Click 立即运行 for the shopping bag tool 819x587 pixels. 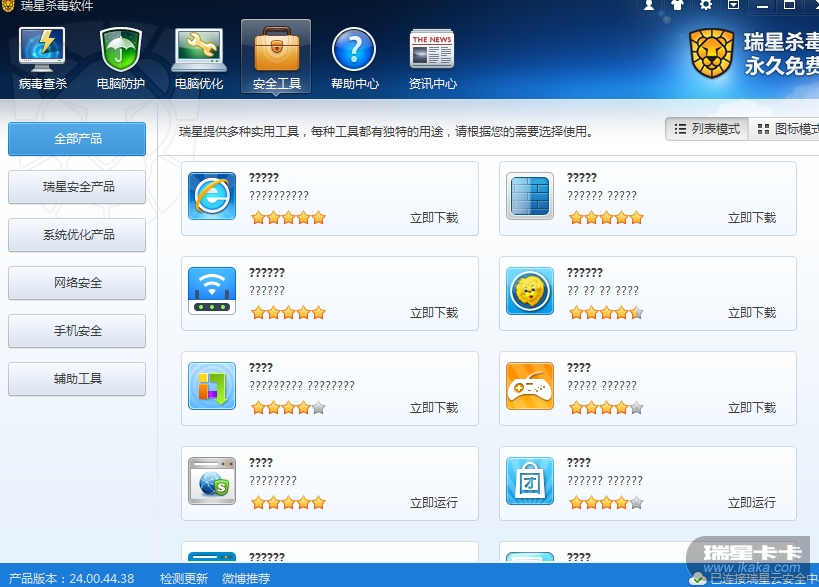point(752,503)
